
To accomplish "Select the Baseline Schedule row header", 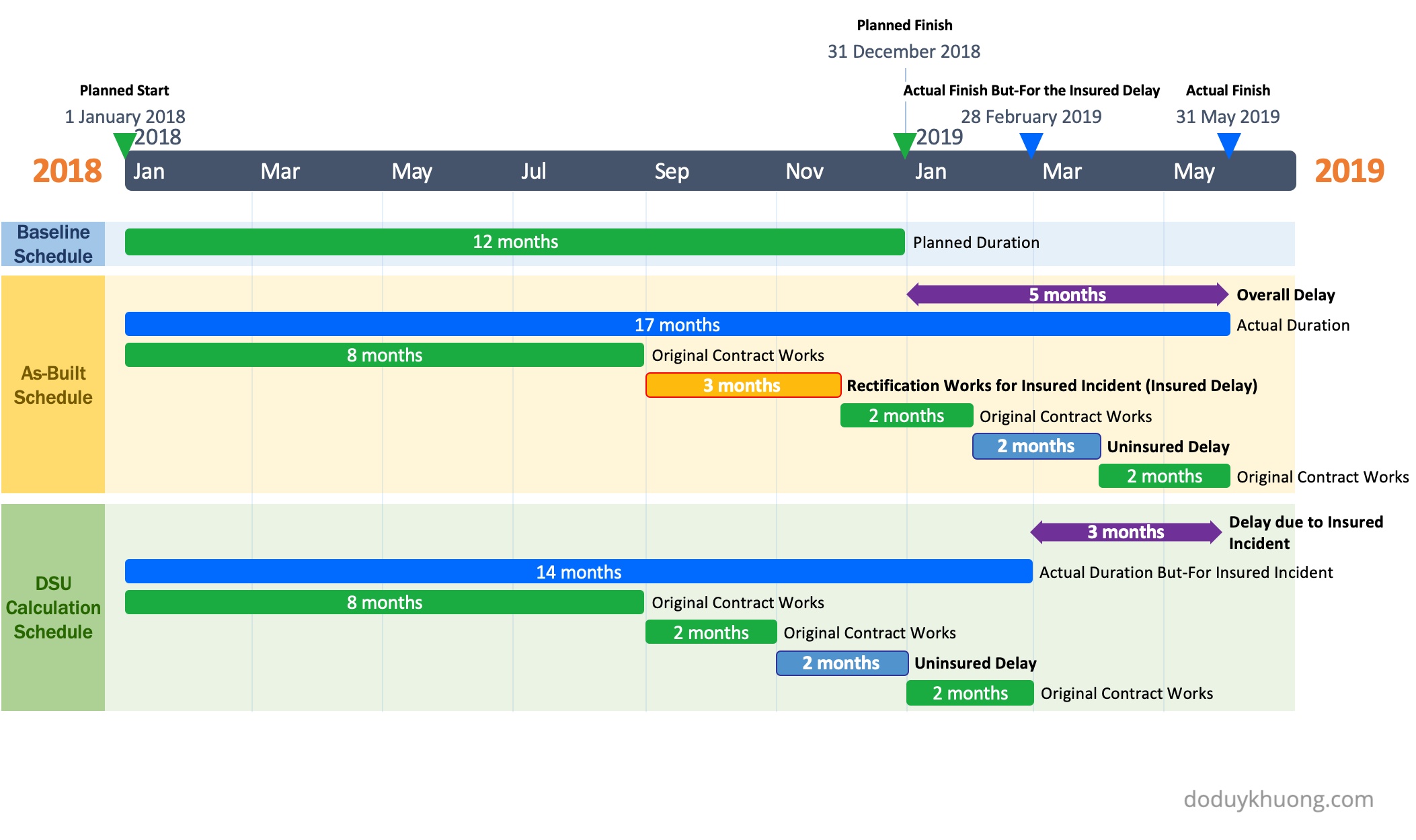I will point(53,244).
